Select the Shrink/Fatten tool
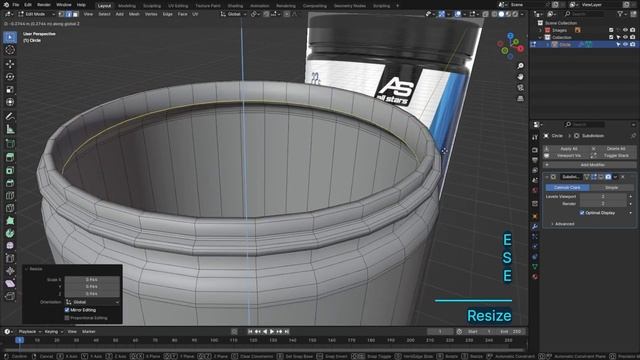 [x=10, y=271]
